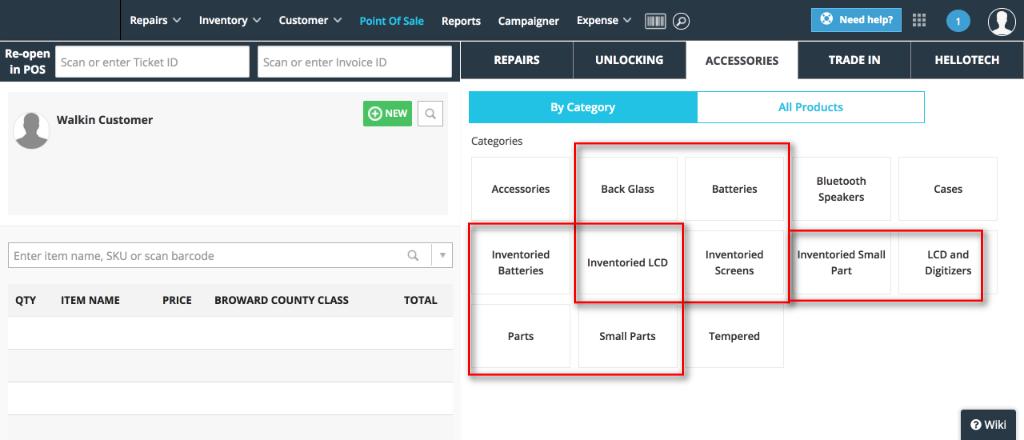Open the Bluetooth Speakers category
Image resolution: width=1024 pixels, height=440 pixels.
[x=841, y=189]
